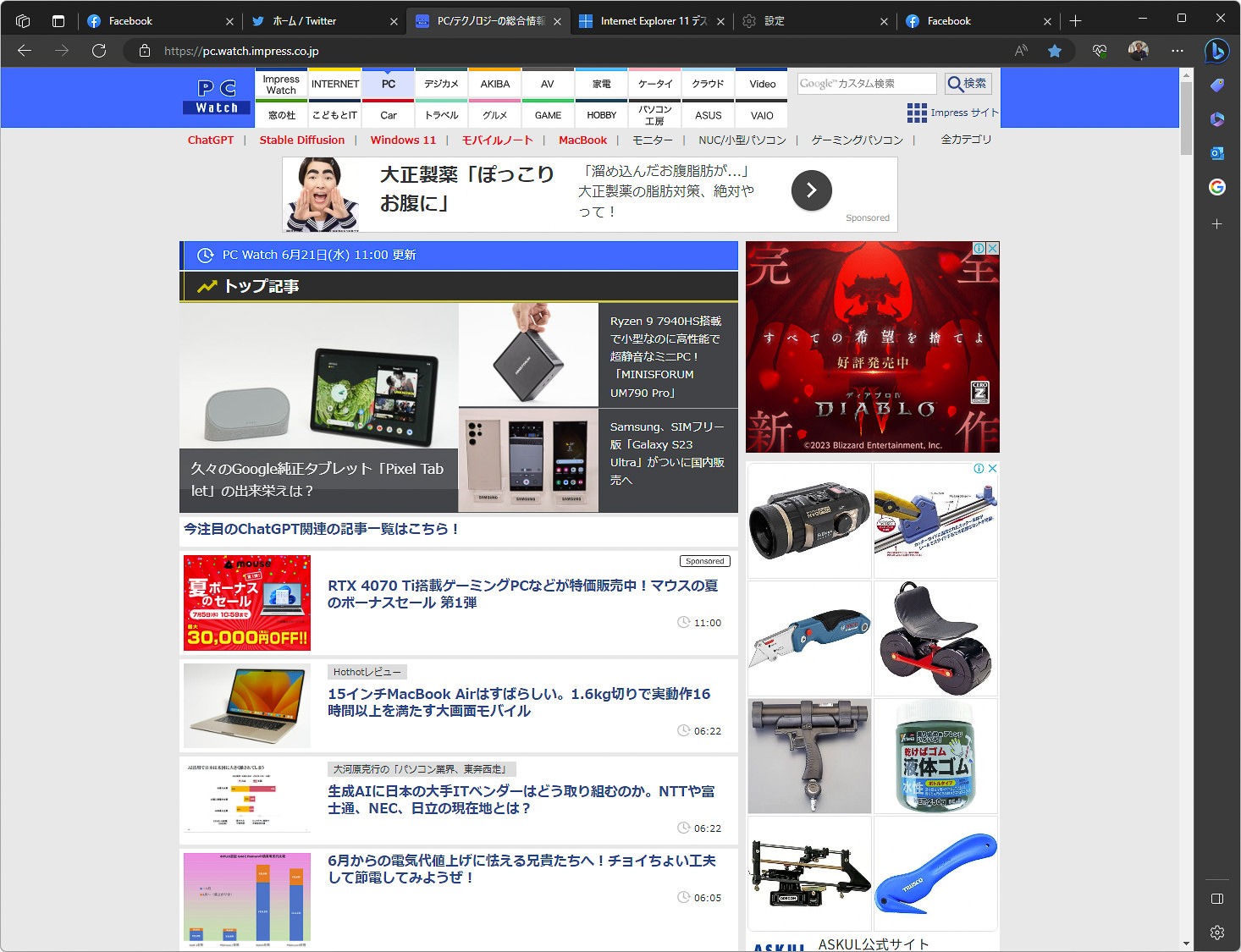This screenshot has width=1241, height=952.
Task: Click the blue TRUSCO cutter product image
Action: point(935,874)
